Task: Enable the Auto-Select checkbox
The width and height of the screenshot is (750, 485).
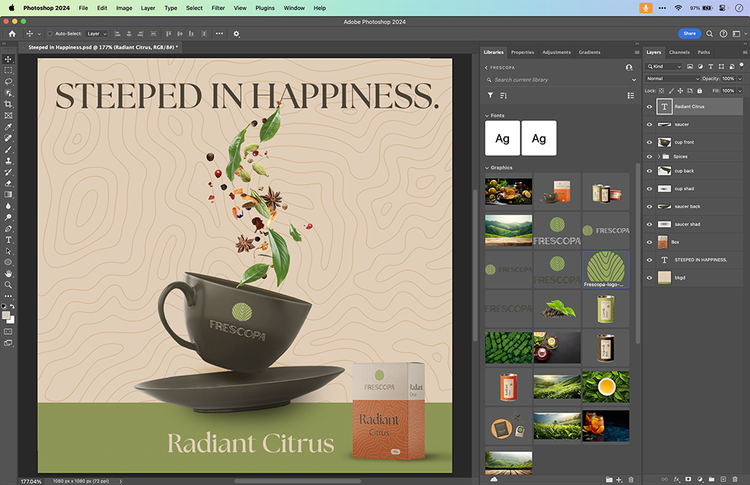Action: [51, 33]
